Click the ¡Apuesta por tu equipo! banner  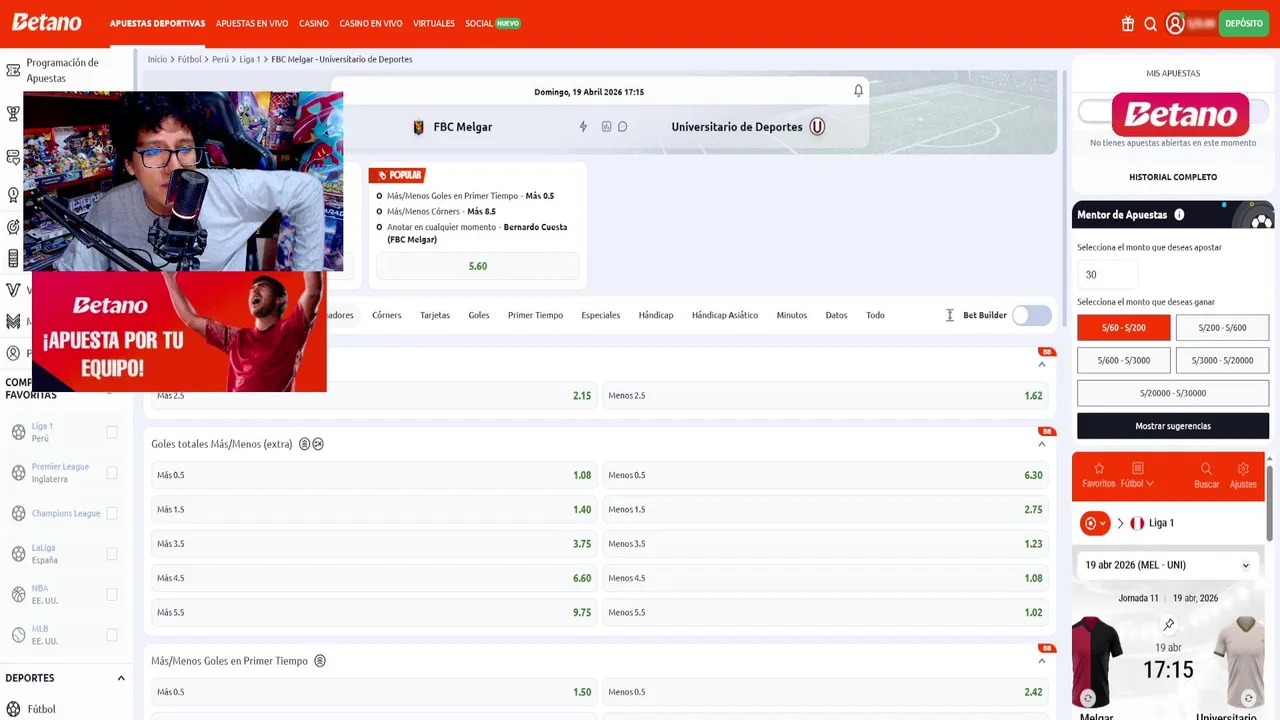pyautogui.click(x=179, y=331)
